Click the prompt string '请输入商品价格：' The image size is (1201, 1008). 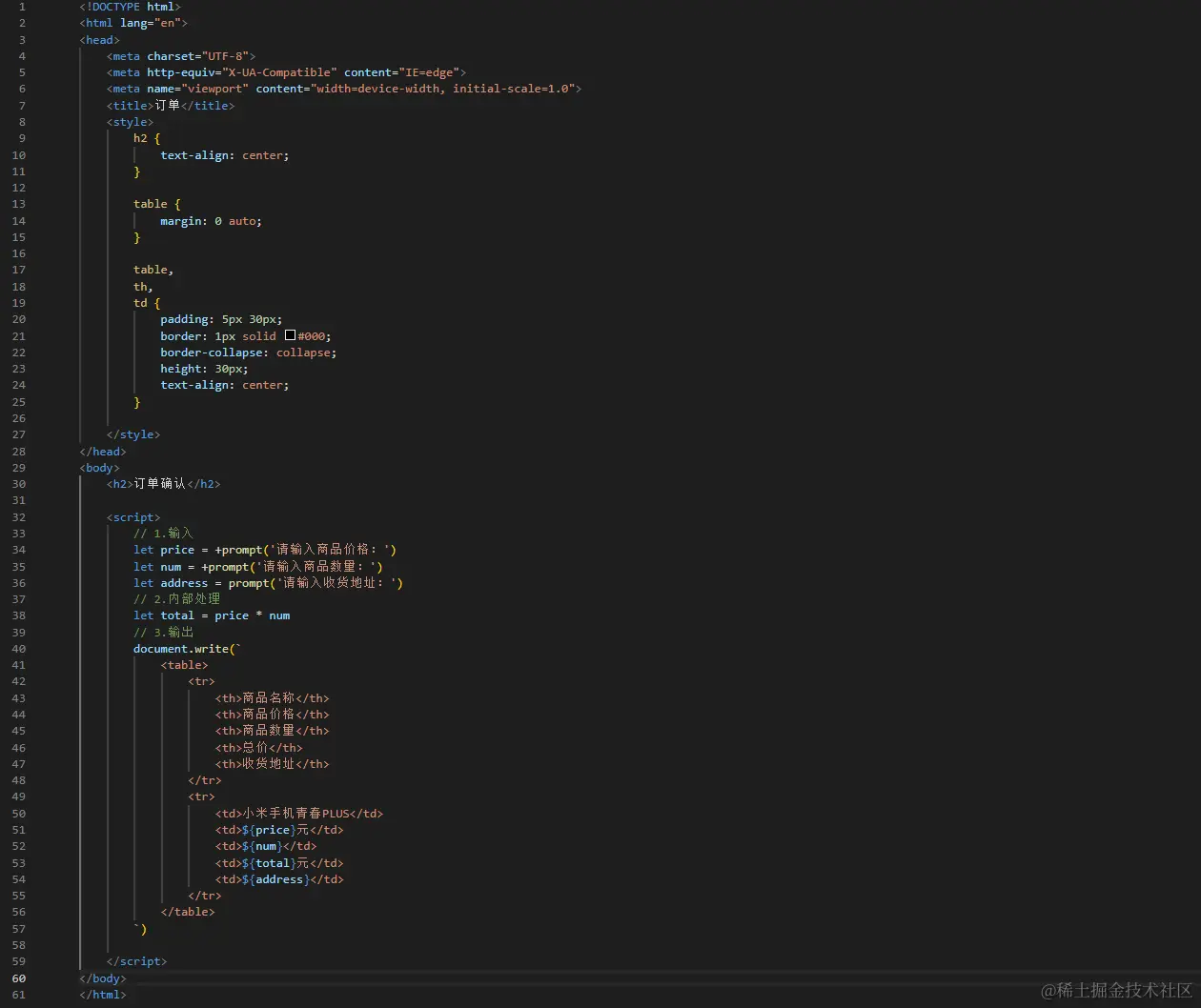[x=332, y=550]
